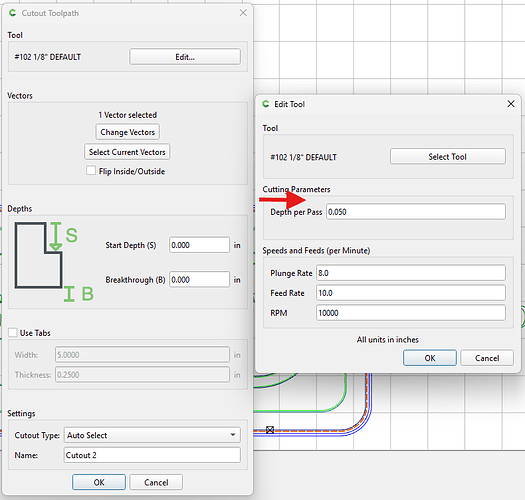Screen dimensions: 525x500
Task: Click Select Current Vectors button
Action: point(127,152)
